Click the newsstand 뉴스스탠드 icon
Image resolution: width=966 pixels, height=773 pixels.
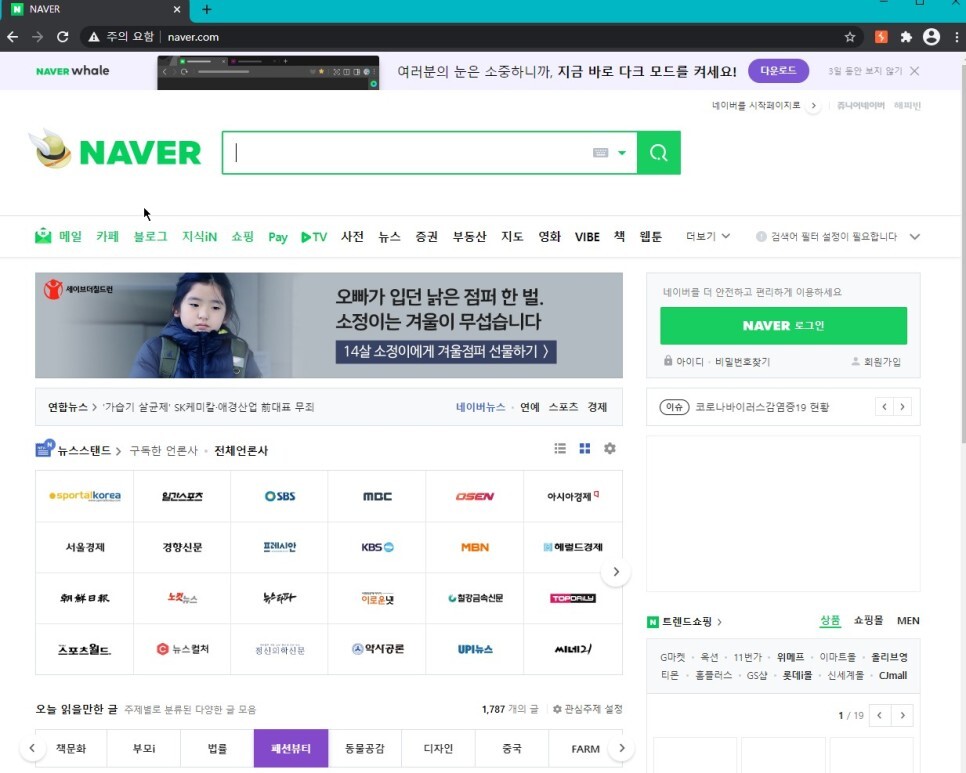click(45, 448)
